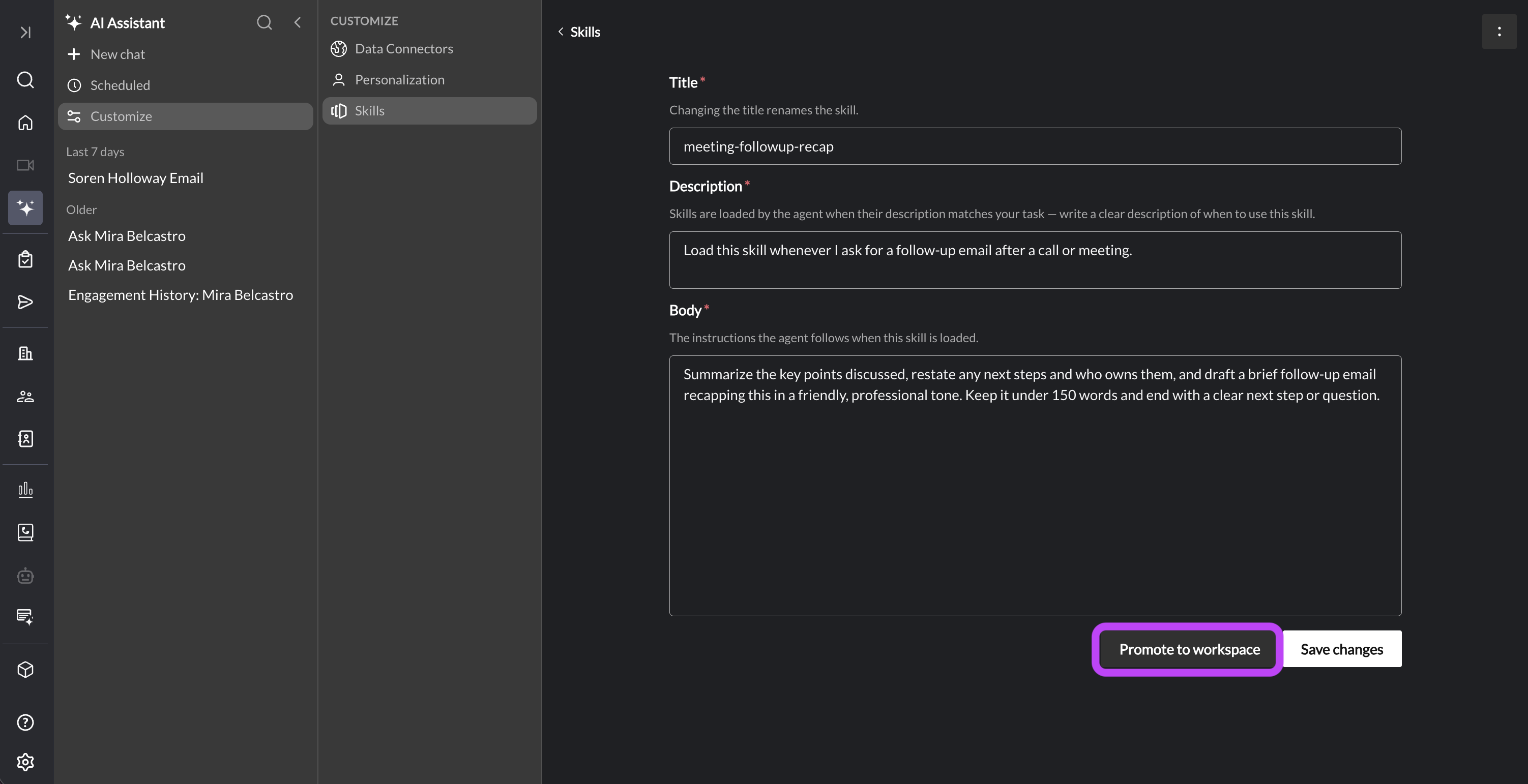The height and width of the screenshot is (784, 1528).
Task: Edit the Body instructions textarea
Action: [x=1035, y=486]
